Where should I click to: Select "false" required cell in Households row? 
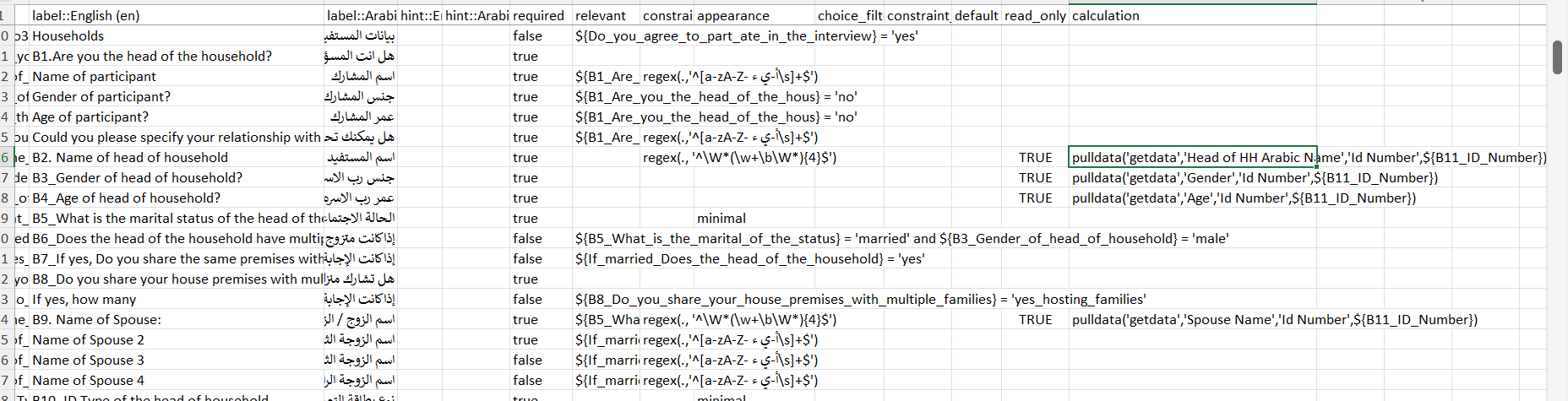[x=527, y=35]
